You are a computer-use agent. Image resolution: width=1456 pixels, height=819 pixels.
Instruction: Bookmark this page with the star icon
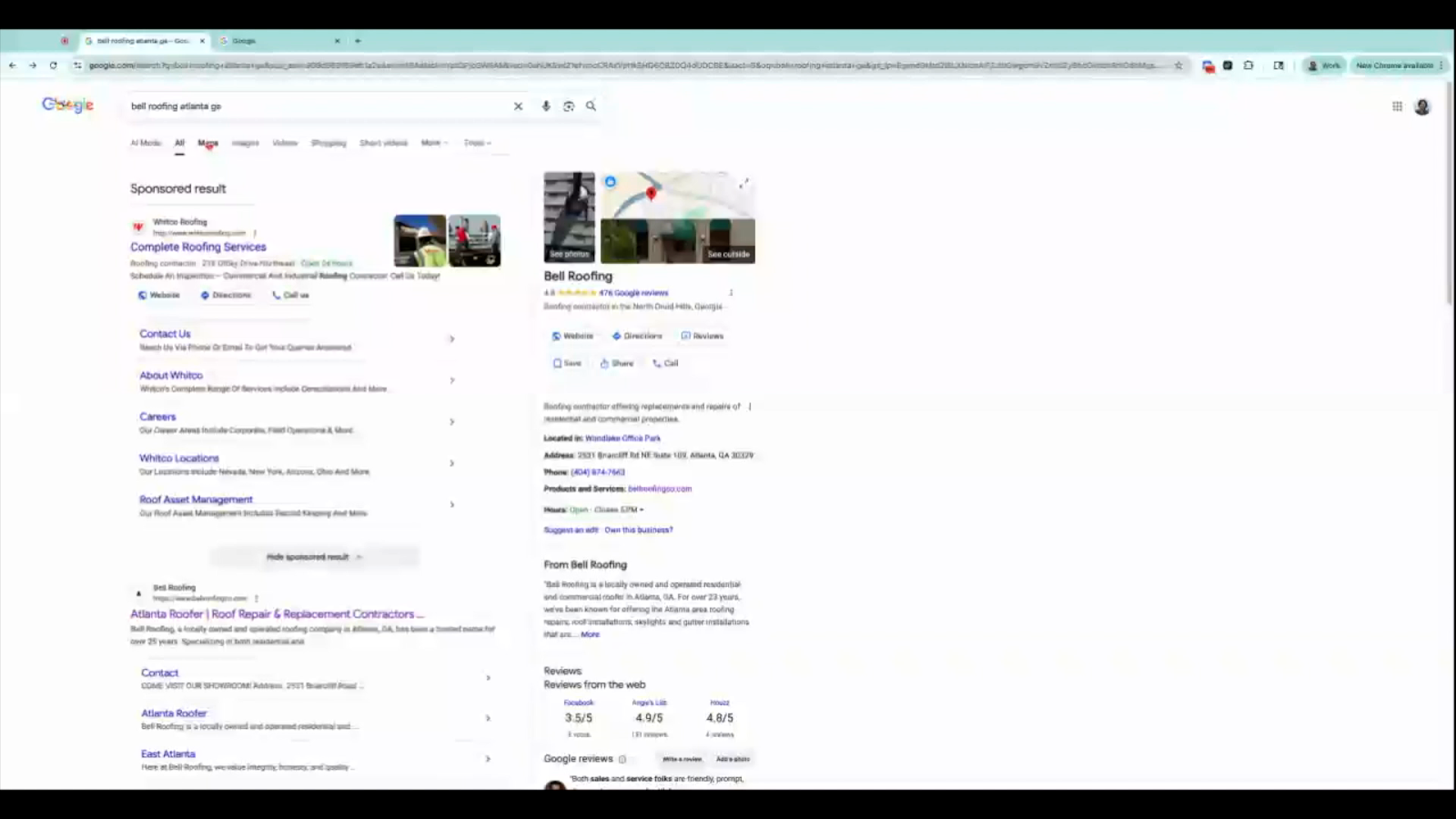point(1178,66)
